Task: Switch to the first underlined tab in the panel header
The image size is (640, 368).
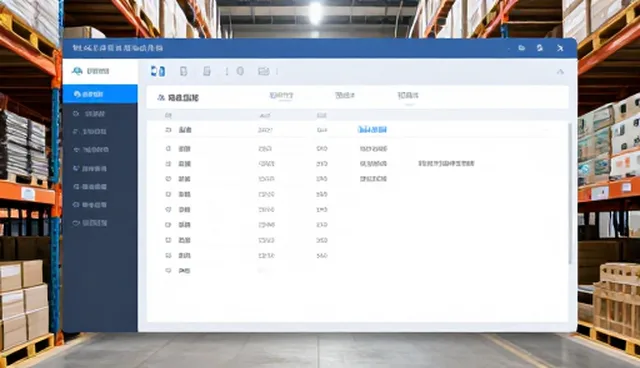Action: point(281,95)
